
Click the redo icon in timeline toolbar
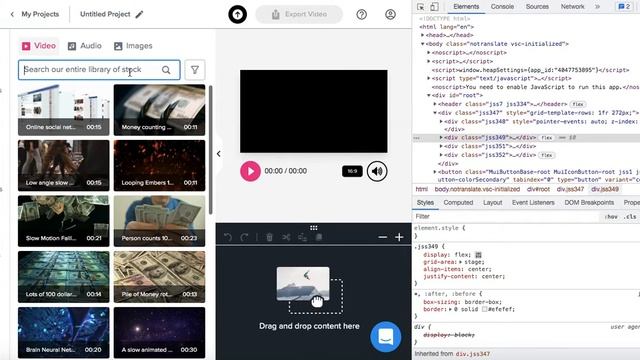[244, 237]
